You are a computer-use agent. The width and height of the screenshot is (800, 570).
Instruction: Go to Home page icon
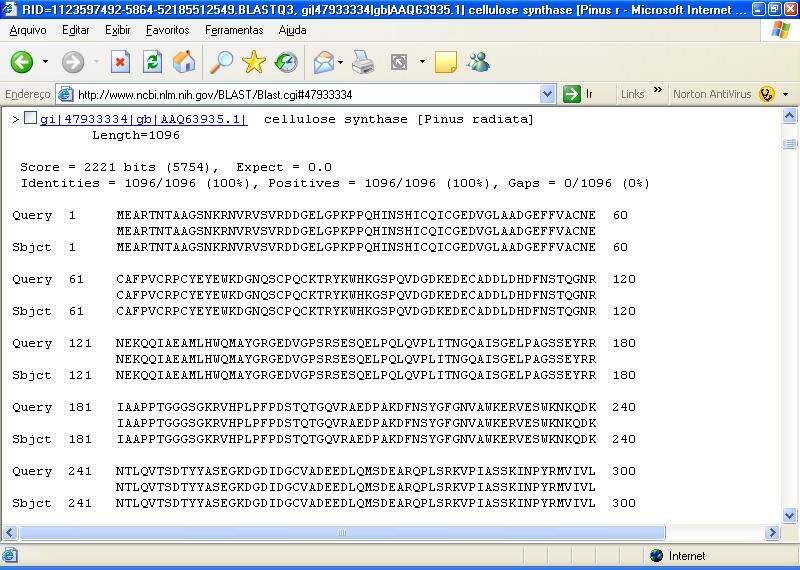click(184, 62)
